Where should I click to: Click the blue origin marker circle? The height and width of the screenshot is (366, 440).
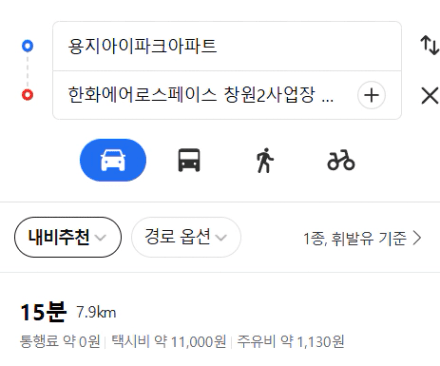[28, 46]
